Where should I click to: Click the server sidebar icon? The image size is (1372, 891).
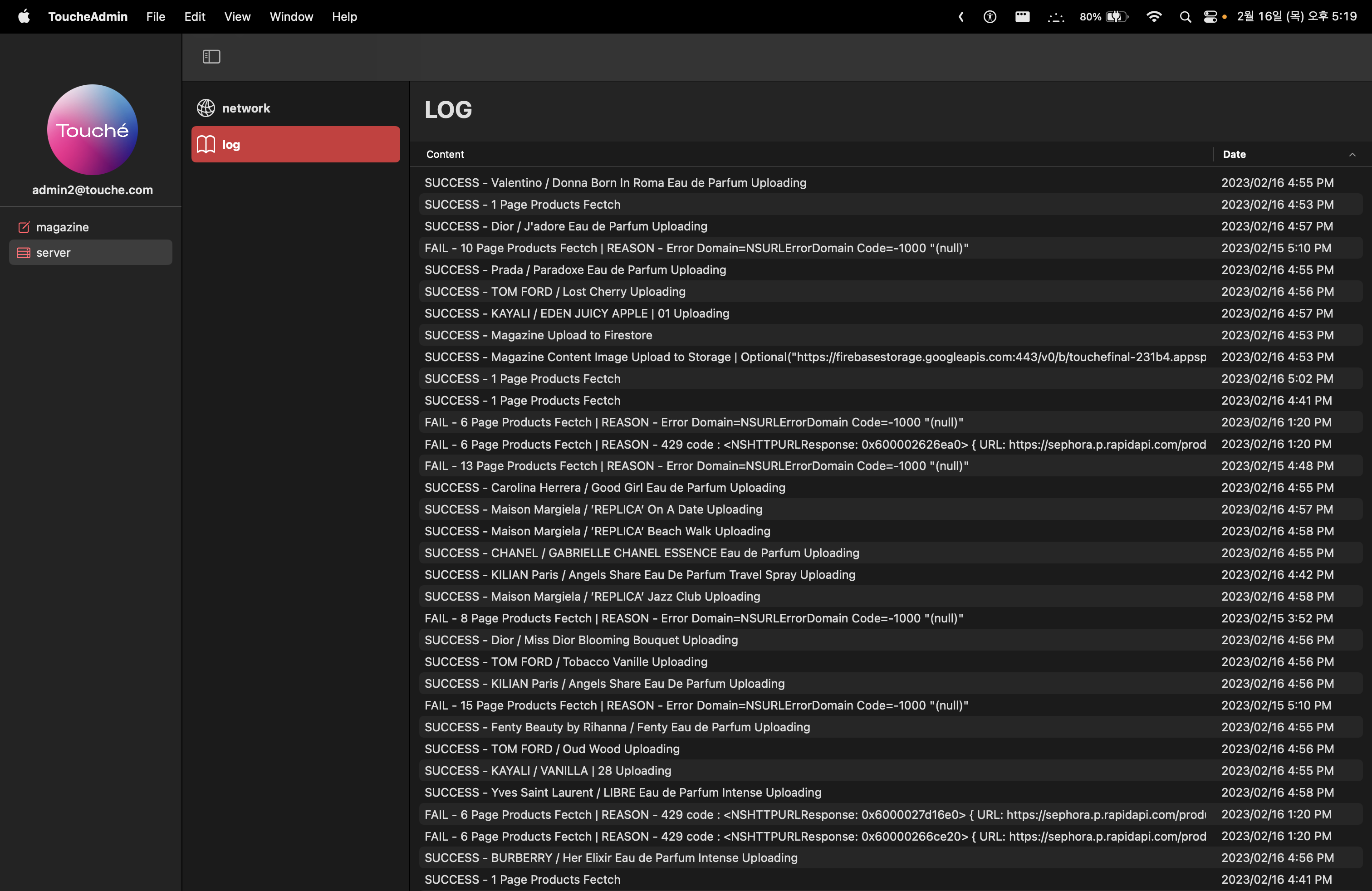tap(24, 252)
